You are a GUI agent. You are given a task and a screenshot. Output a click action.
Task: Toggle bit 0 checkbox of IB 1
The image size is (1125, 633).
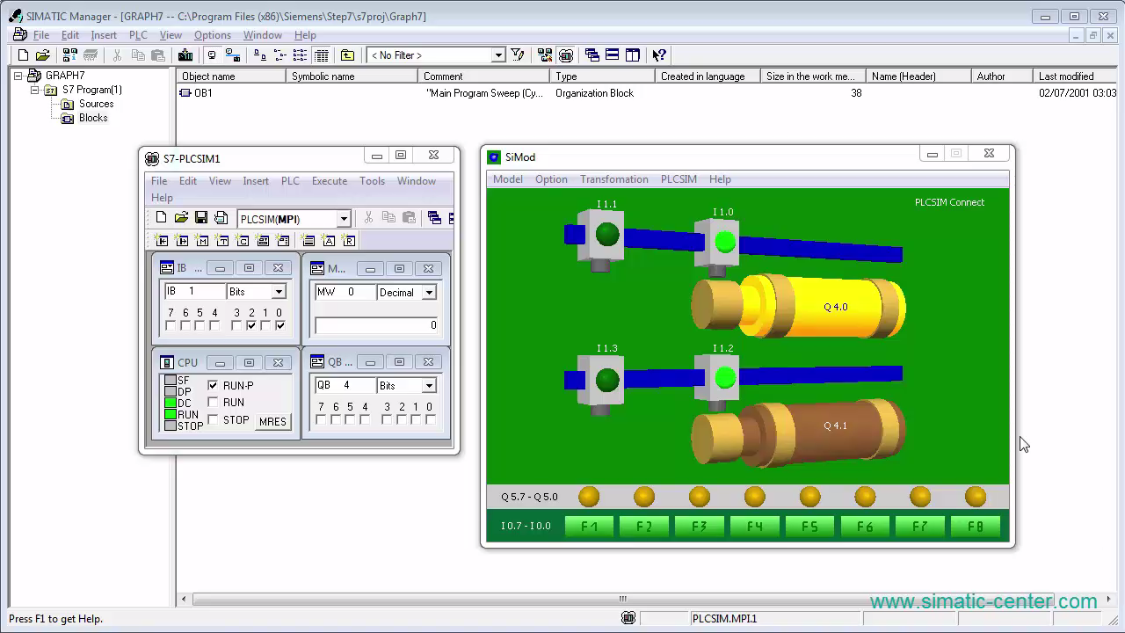point(280,326)
